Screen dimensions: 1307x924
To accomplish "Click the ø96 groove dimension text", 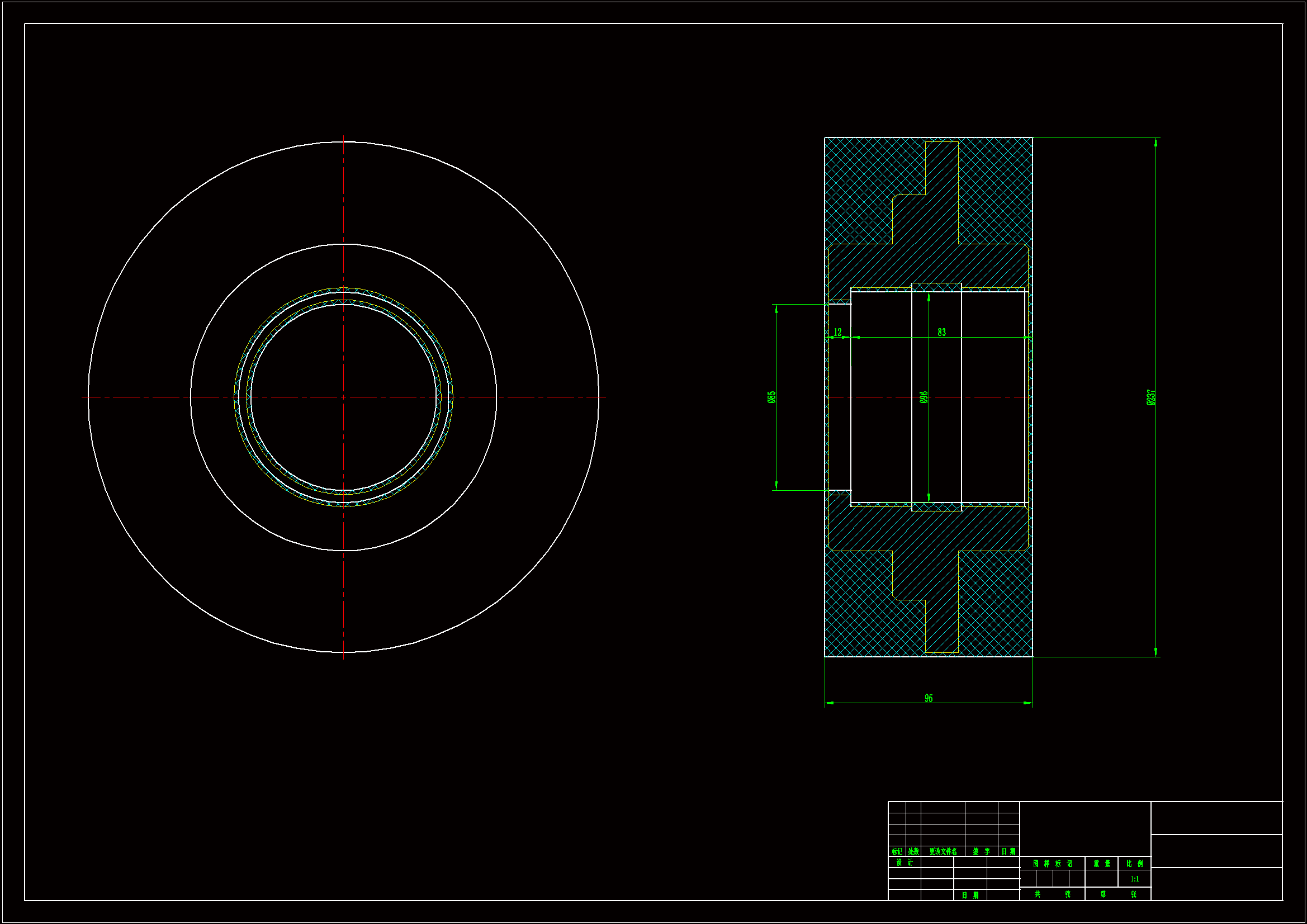I will (x=924, y=397).
